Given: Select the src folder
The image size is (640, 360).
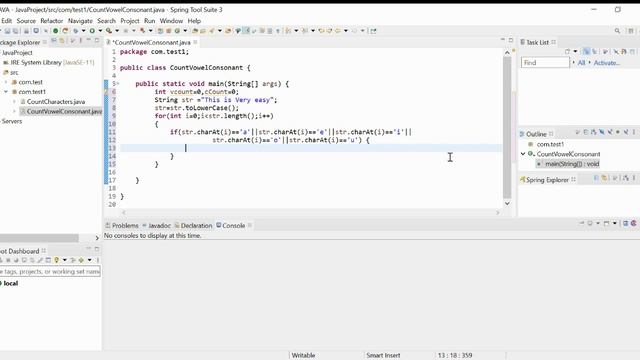Looking at the screenshot, I should [11, 72].
